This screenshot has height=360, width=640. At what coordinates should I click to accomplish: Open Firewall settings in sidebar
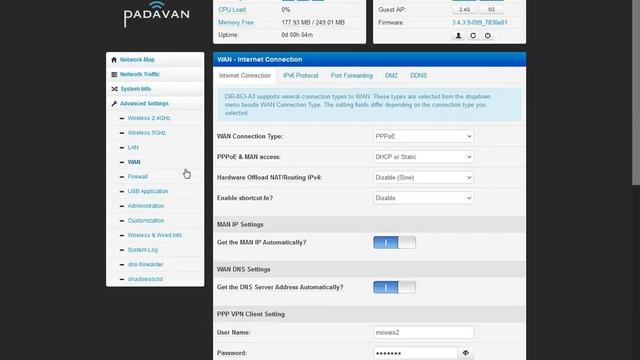pyautogui.click(x=138, y=177)
